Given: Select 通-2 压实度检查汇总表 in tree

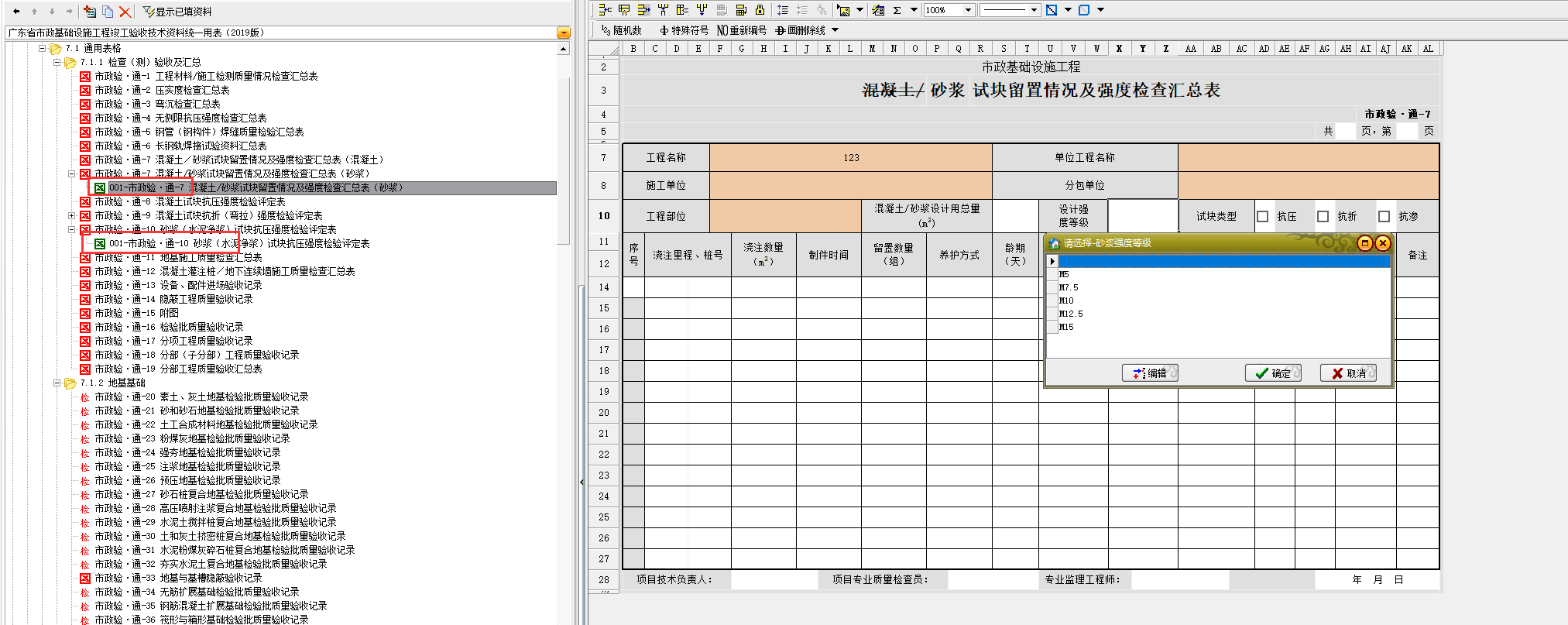Looking at the screenshot, I should (162, 90).
